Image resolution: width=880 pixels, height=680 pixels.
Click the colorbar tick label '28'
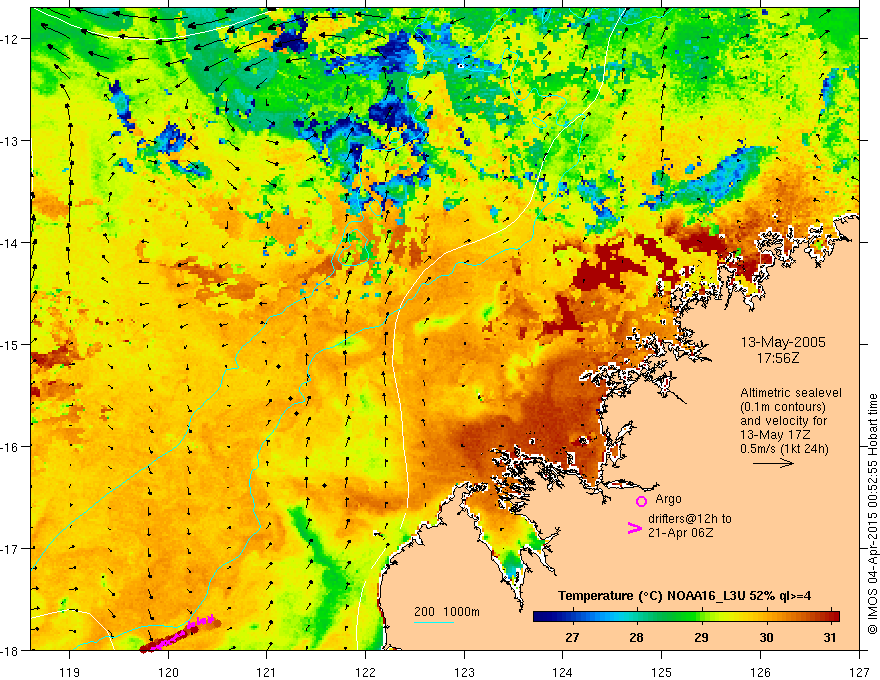tap(636, 638)
